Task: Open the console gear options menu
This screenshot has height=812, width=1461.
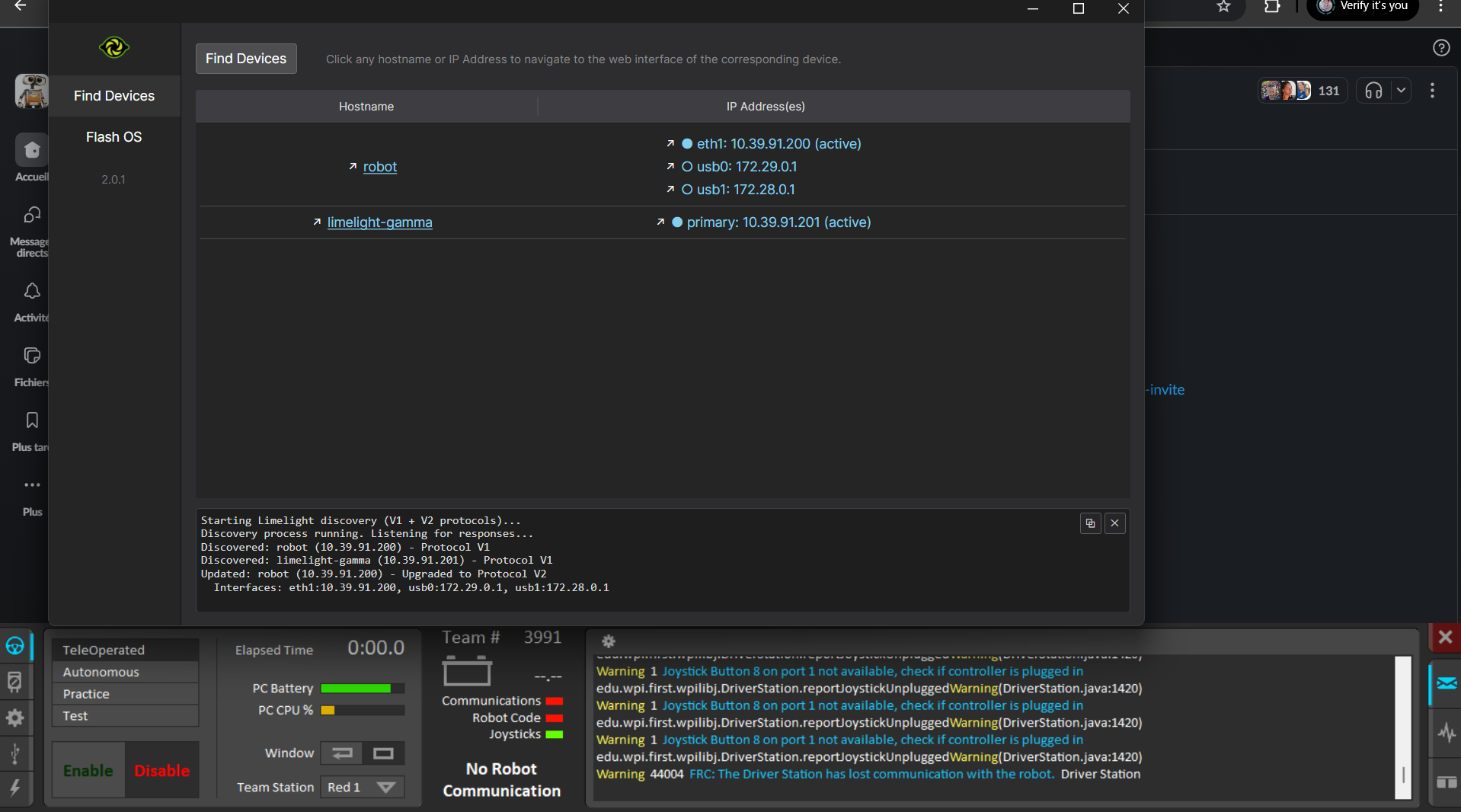Action: point(608,641)
